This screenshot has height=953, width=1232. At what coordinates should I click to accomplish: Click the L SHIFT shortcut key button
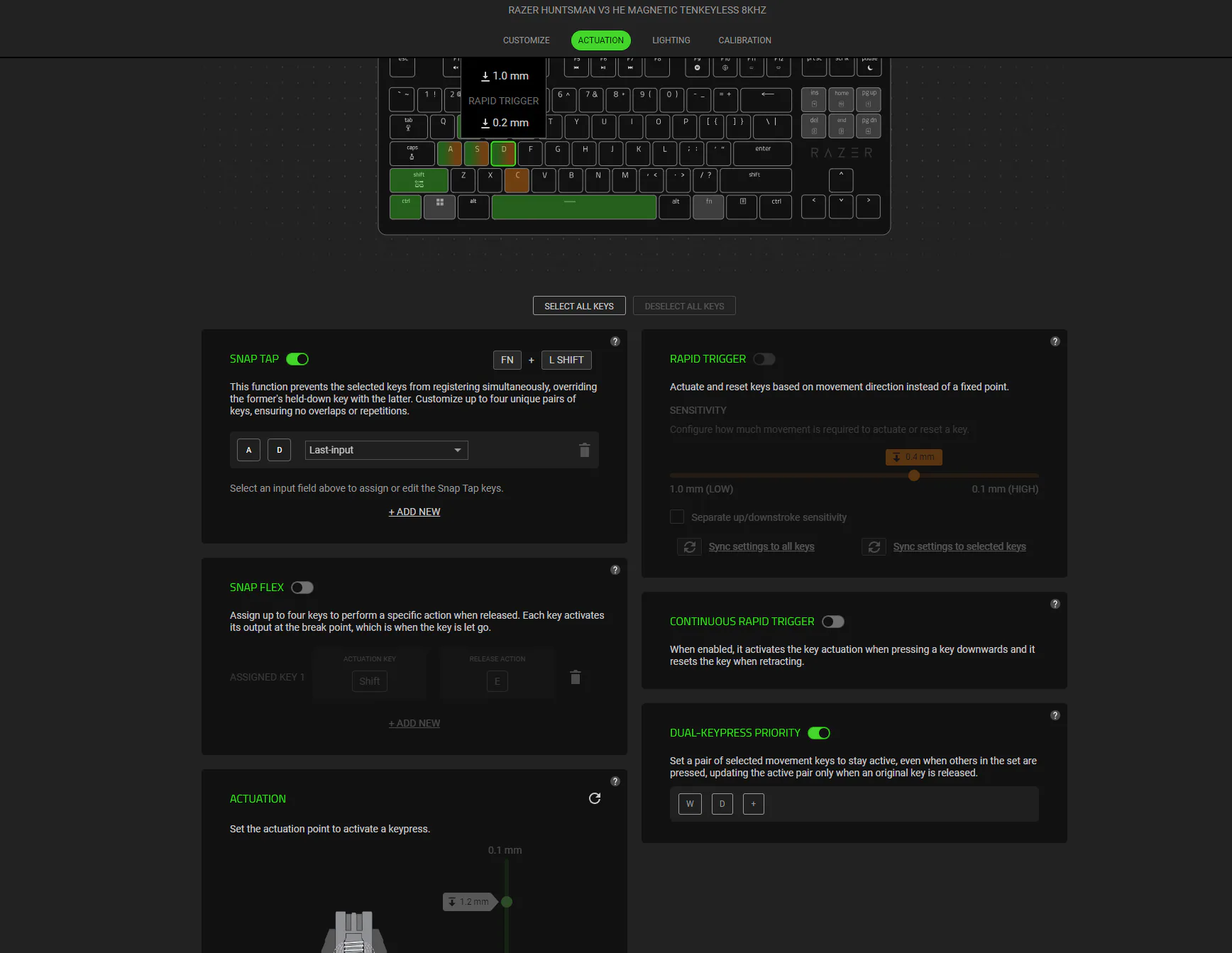(566, 360)
